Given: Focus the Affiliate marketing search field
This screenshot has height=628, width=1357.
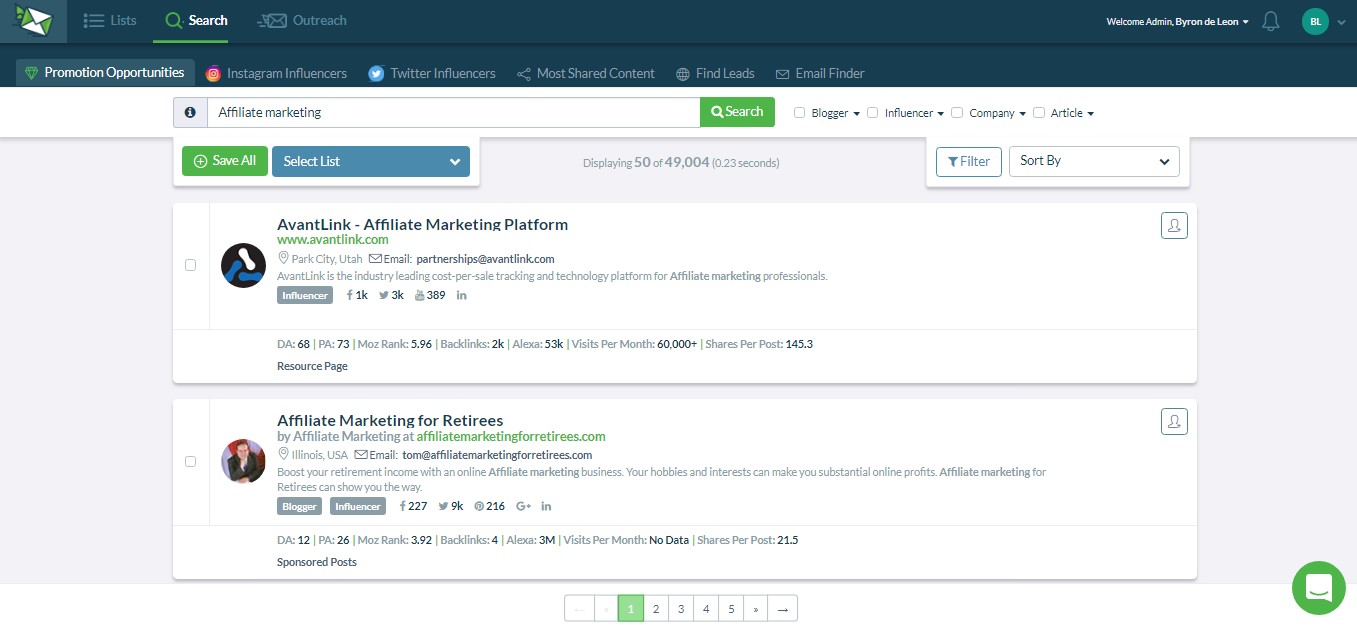Looking at the screenshot, I should coord(453,113).
